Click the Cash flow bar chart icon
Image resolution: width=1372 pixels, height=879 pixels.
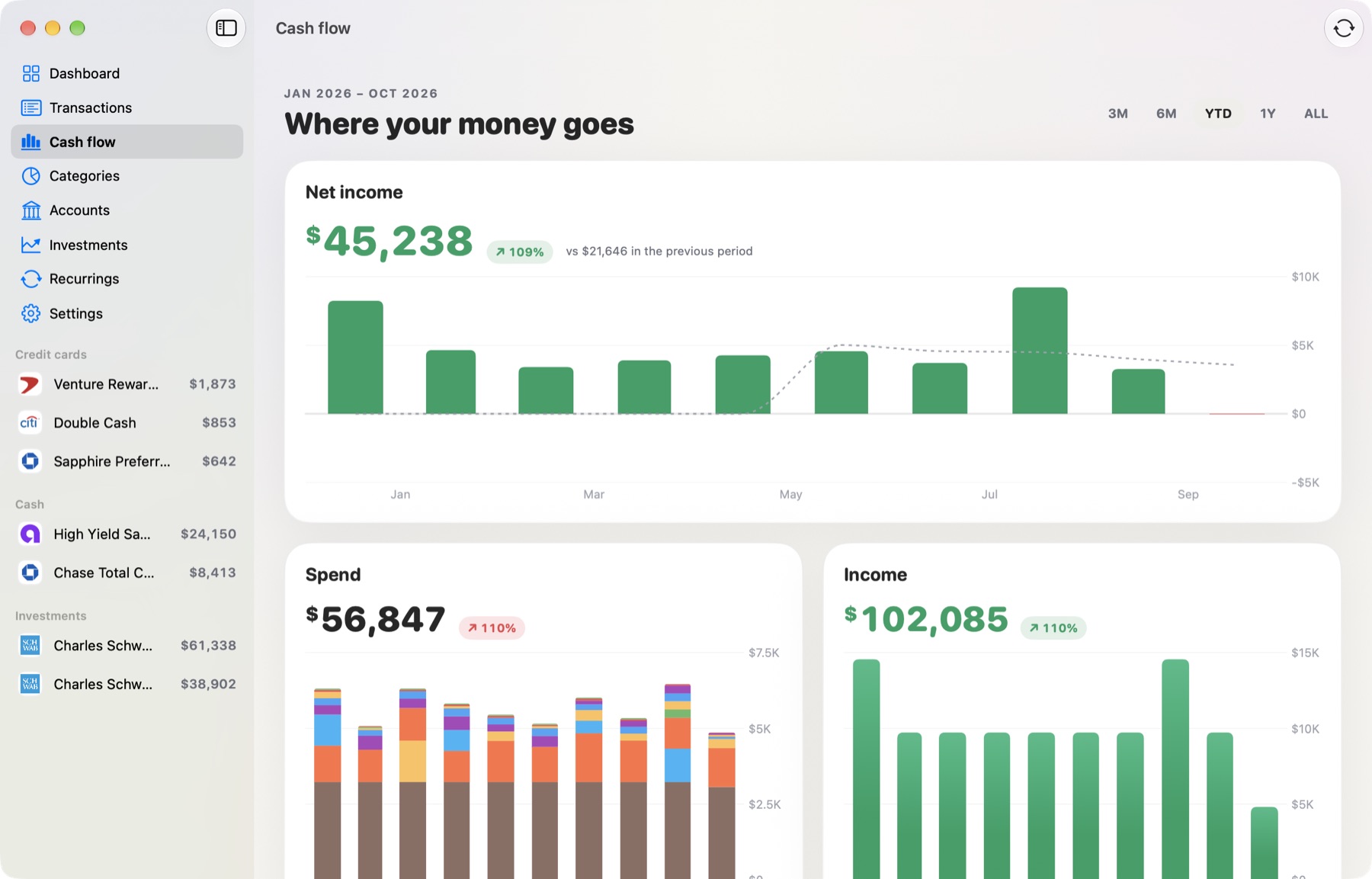[31, 142]
